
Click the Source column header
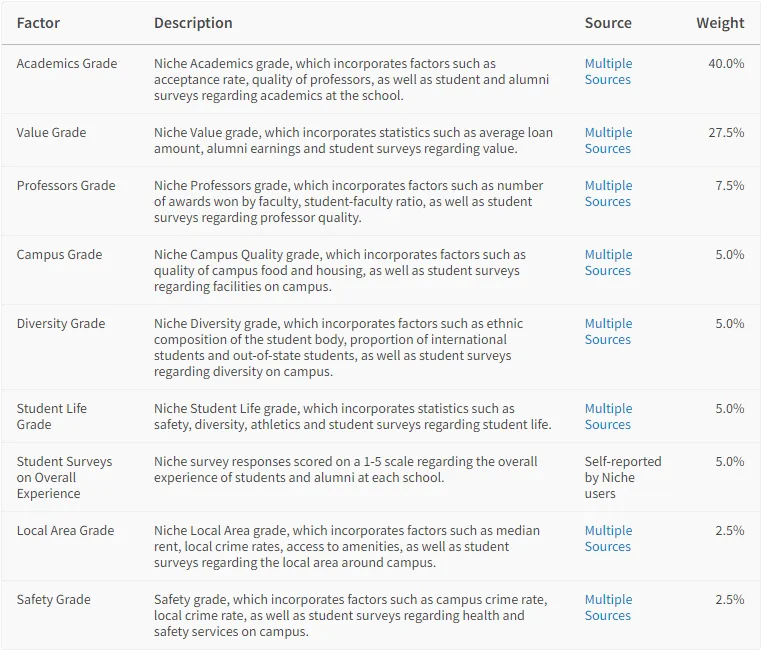608,23
